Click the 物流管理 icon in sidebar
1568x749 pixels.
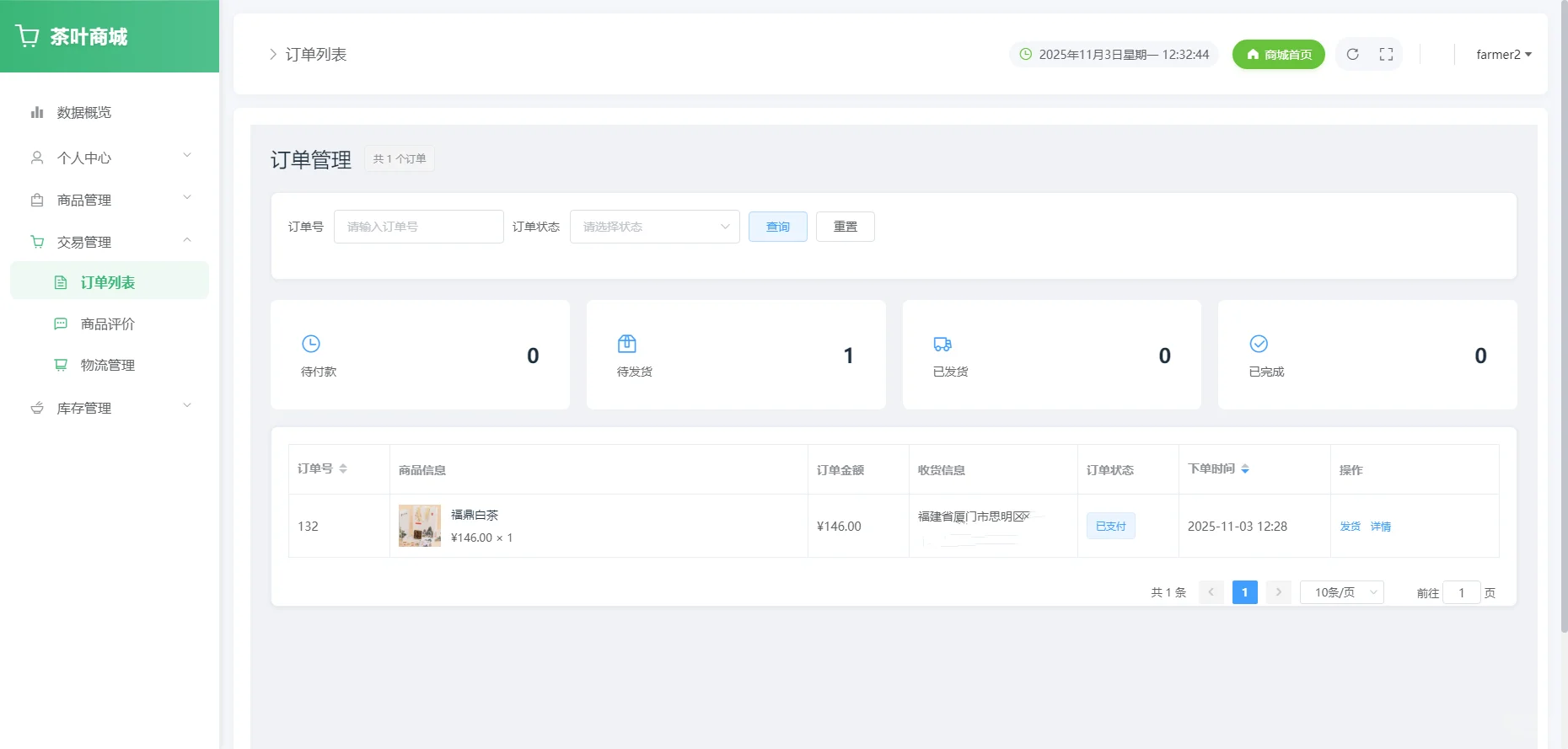(x=61, y=365)
